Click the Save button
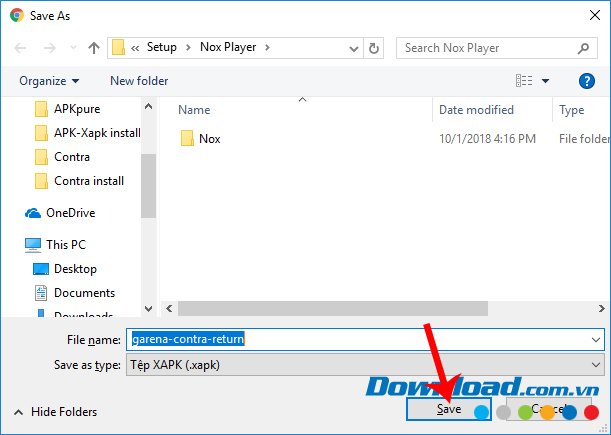The width and height of the screenshot is (611, 435). tap(449, 409)
